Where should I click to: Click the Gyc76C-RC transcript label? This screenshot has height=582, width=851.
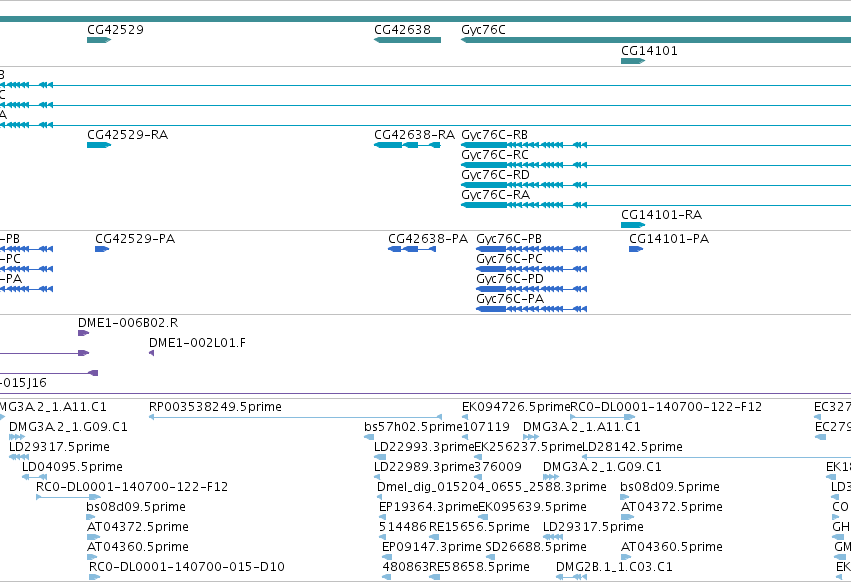click(495, 155)
